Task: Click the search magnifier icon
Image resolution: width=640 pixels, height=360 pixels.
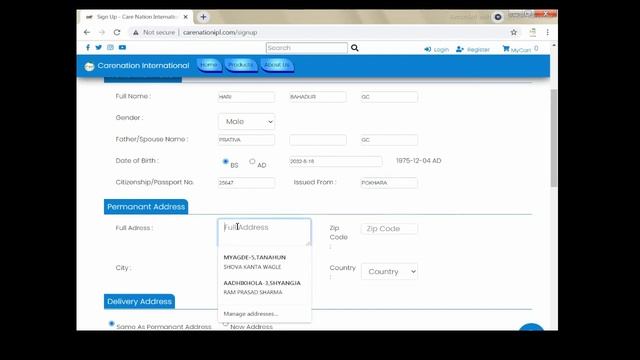Action: pyautogui.click(x=355, y=48)
